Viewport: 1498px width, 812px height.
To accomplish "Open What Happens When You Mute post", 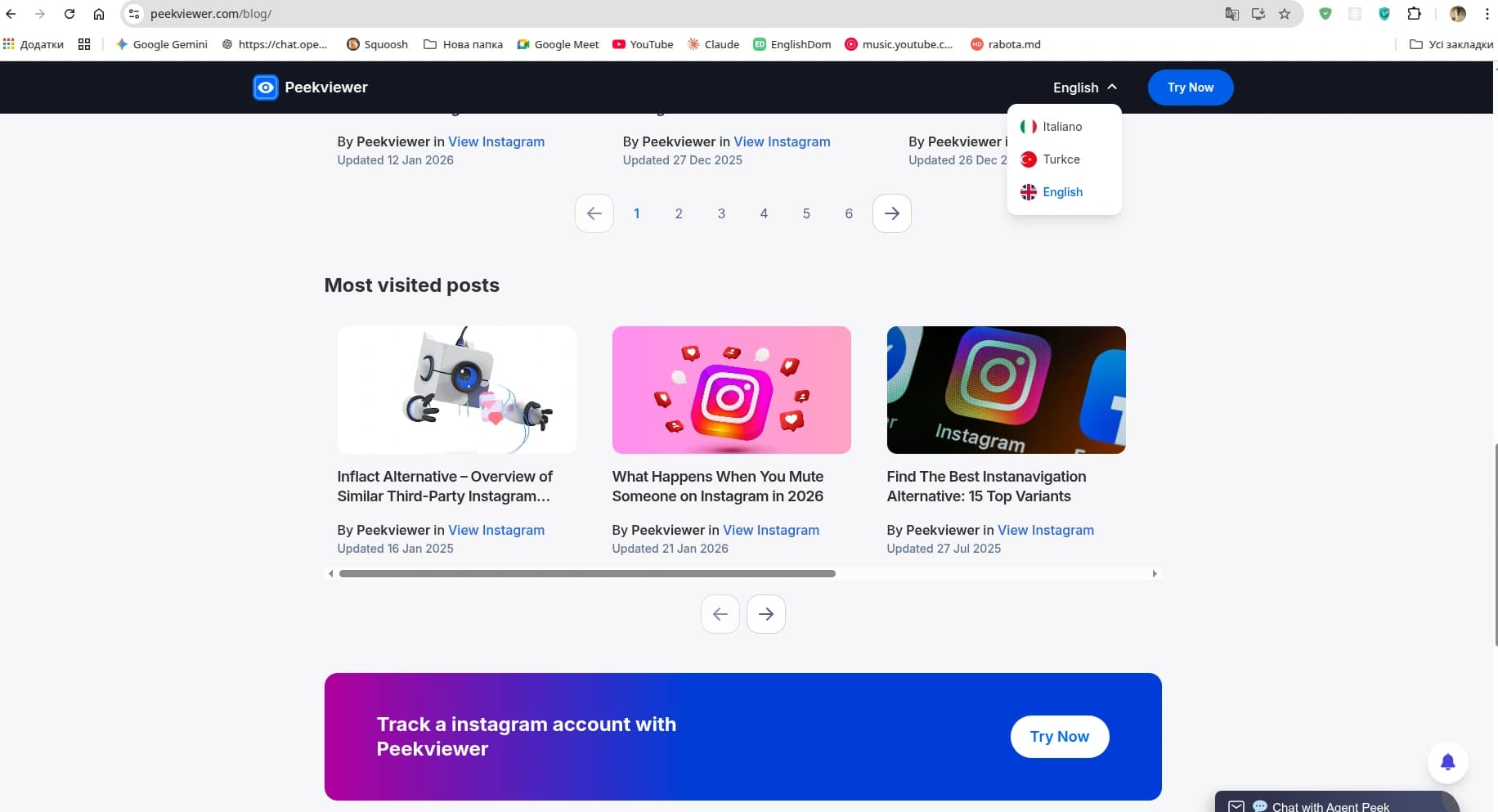I will (718, 487).
